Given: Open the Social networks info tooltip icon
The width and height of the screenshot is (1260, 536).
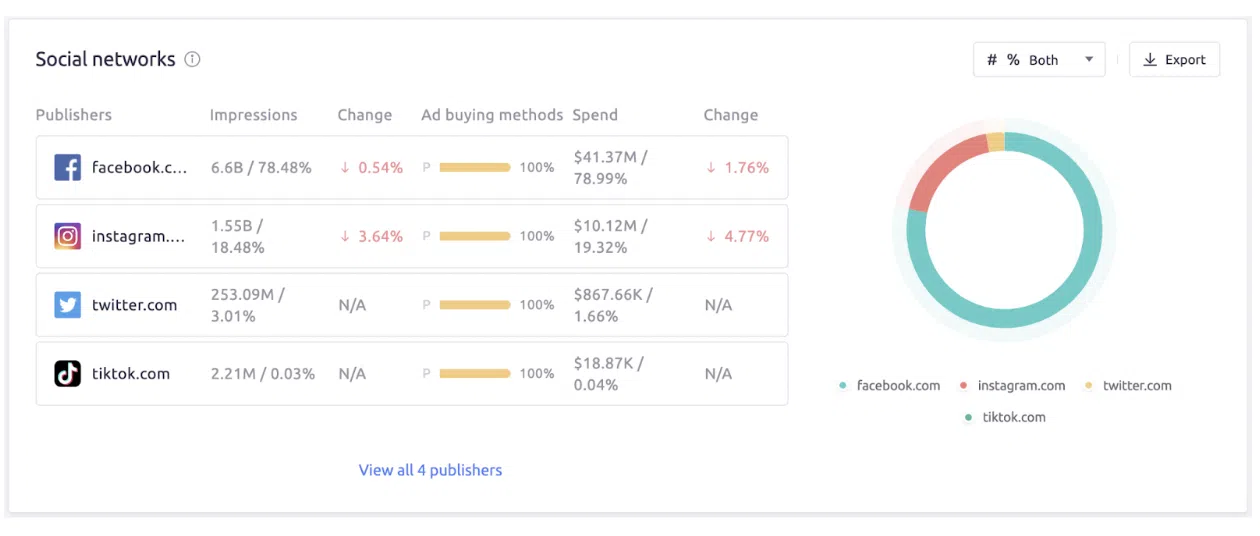Looking at the screenshot, I should point(193,59).
